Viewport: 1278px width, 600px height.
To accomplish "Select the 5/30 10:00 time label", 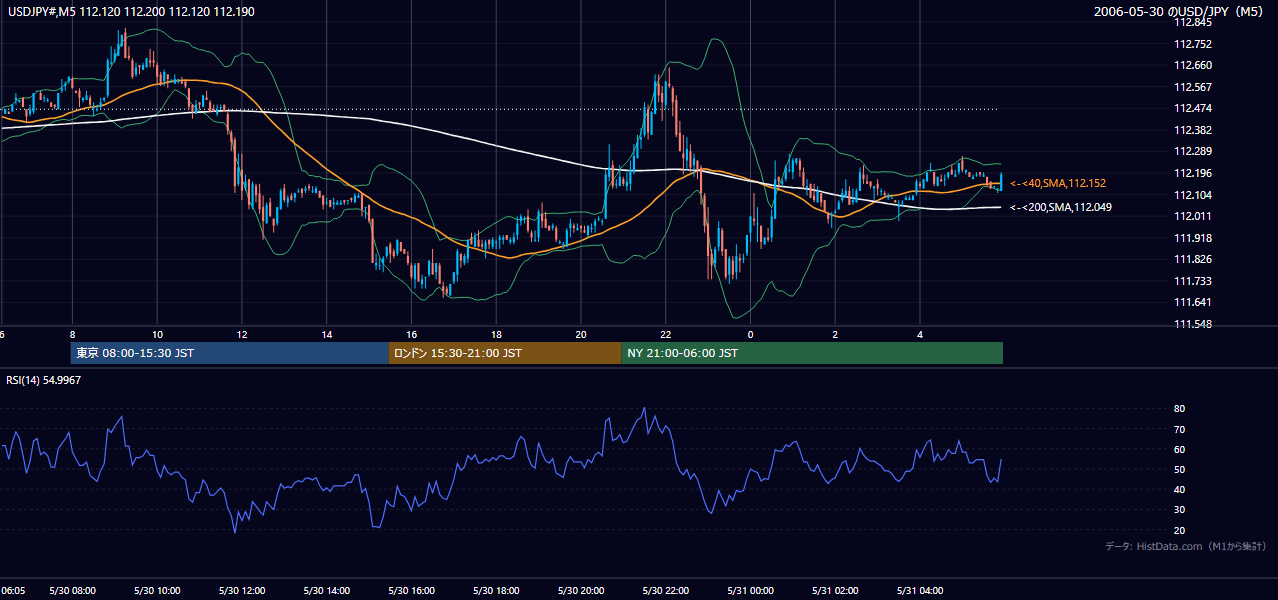I will pos(156,591).
